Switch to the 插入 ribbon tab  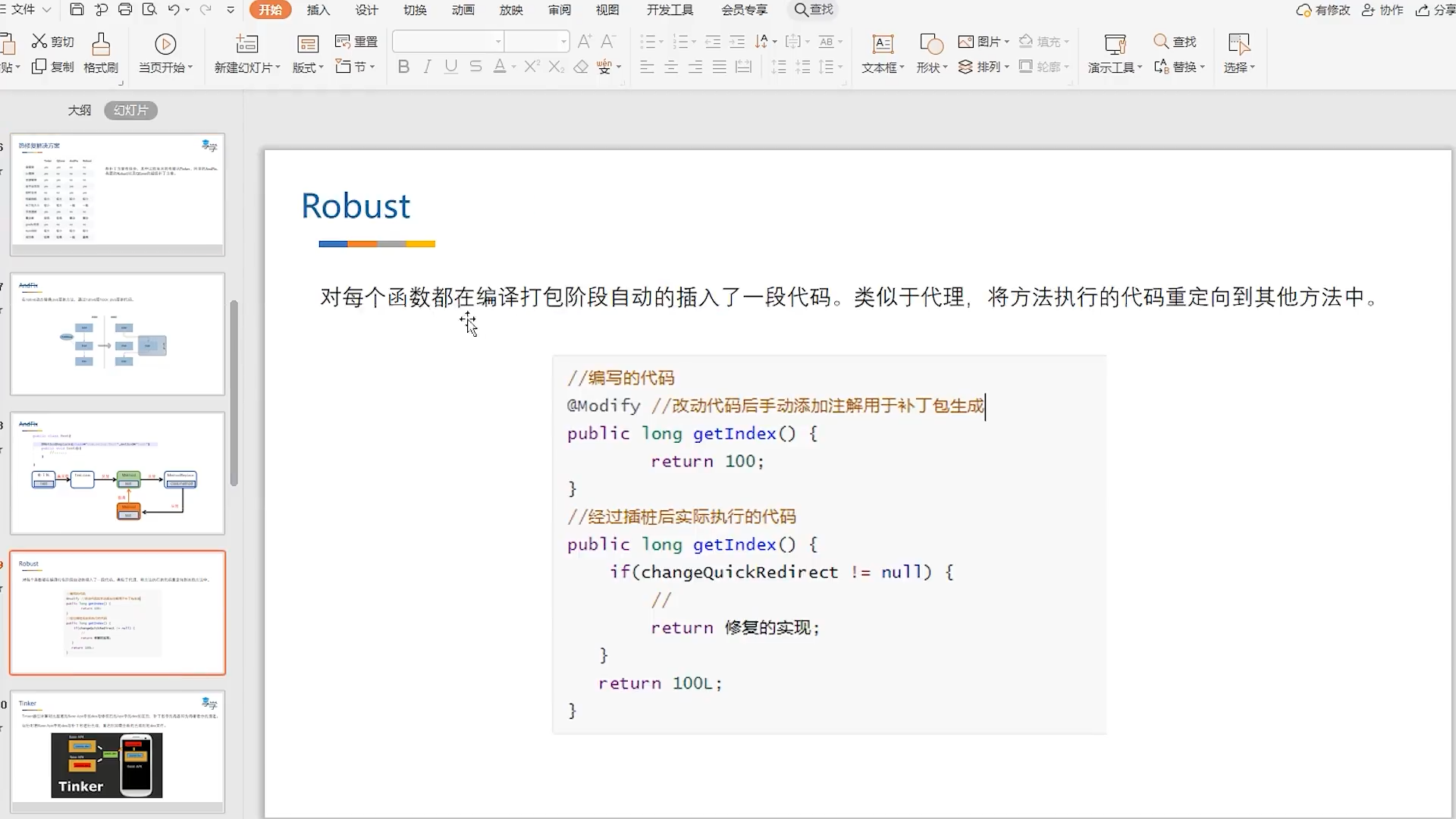click(318, 10)
